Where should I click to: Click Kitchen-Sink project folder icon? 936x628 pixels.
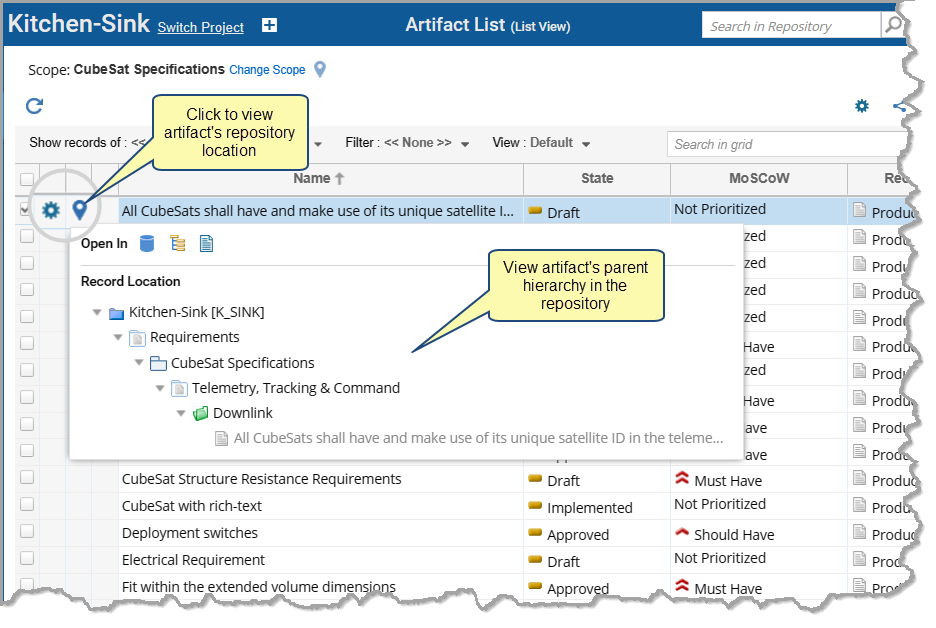(116, 313)
